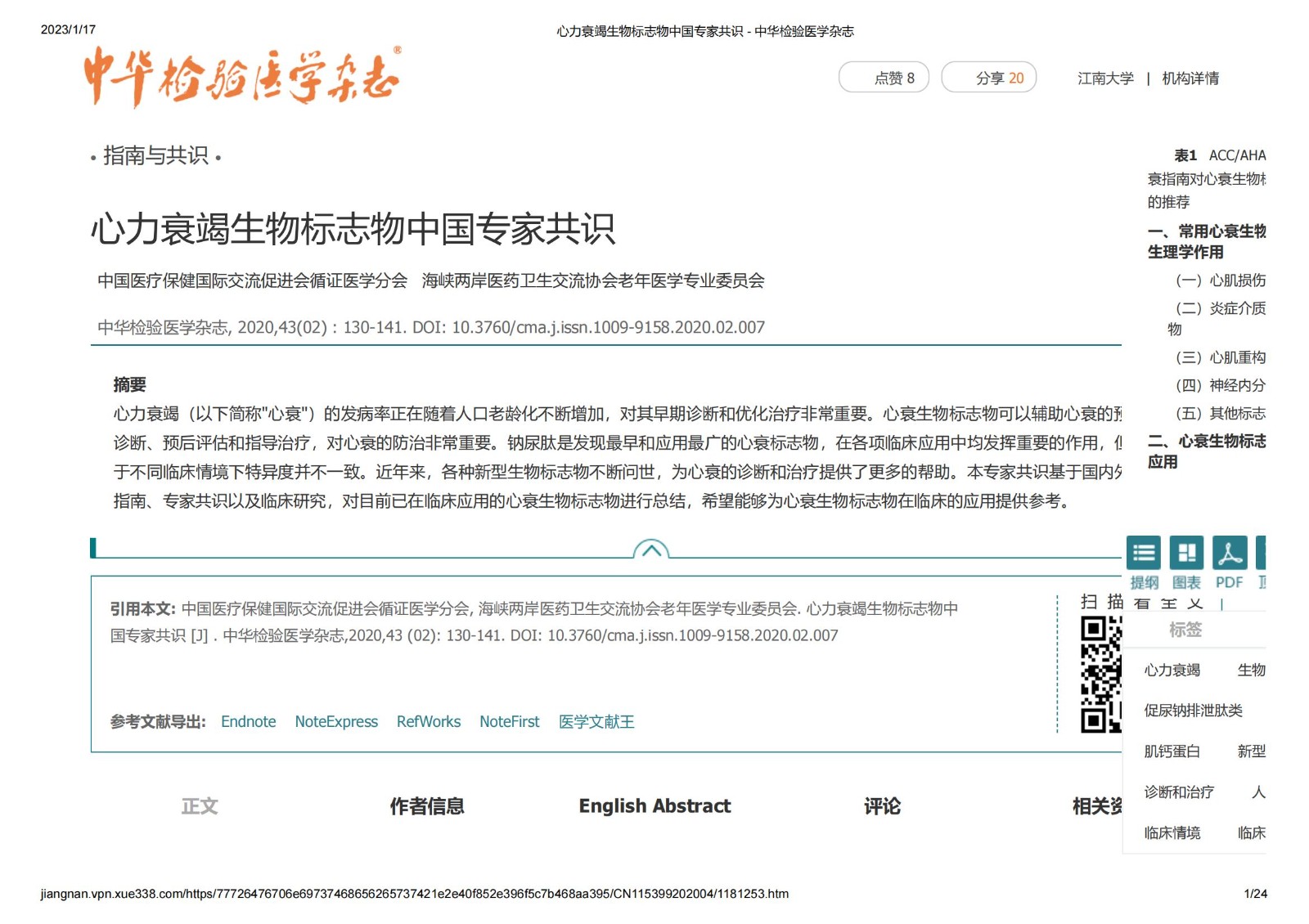This screenshot has width=1309, height=924.
Task: Jump to outline item (一) 心肌损伤
Action: tap(1220, 280)
